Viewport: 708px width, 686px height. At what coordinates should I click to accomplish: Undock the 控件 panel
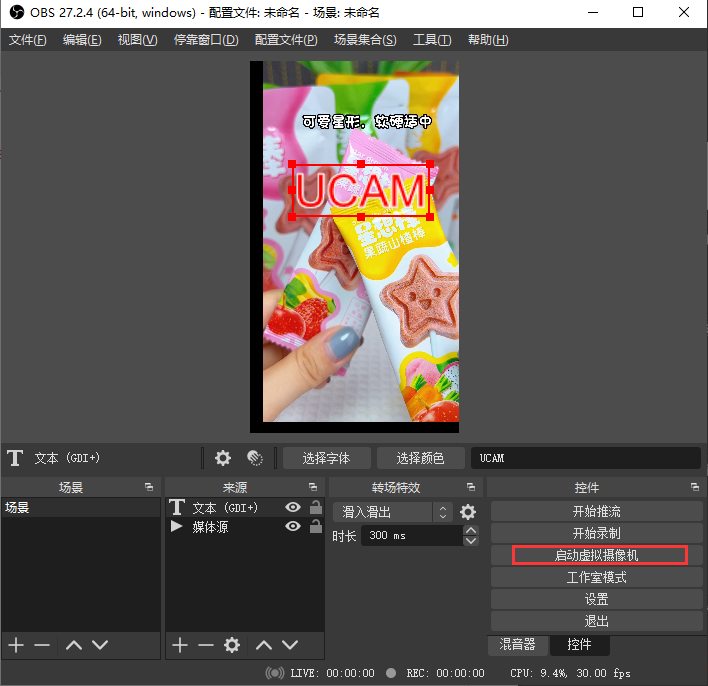click(x=695, y=487)
